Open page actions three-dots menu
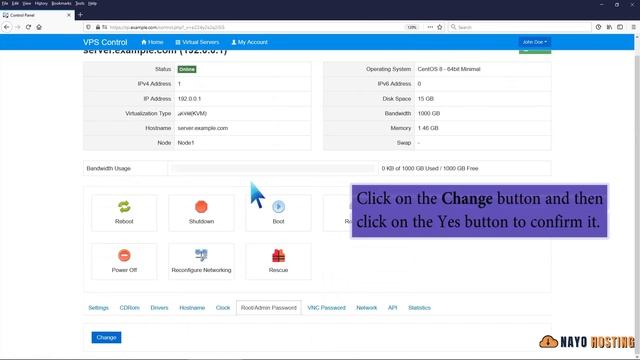 click(430, 27)
